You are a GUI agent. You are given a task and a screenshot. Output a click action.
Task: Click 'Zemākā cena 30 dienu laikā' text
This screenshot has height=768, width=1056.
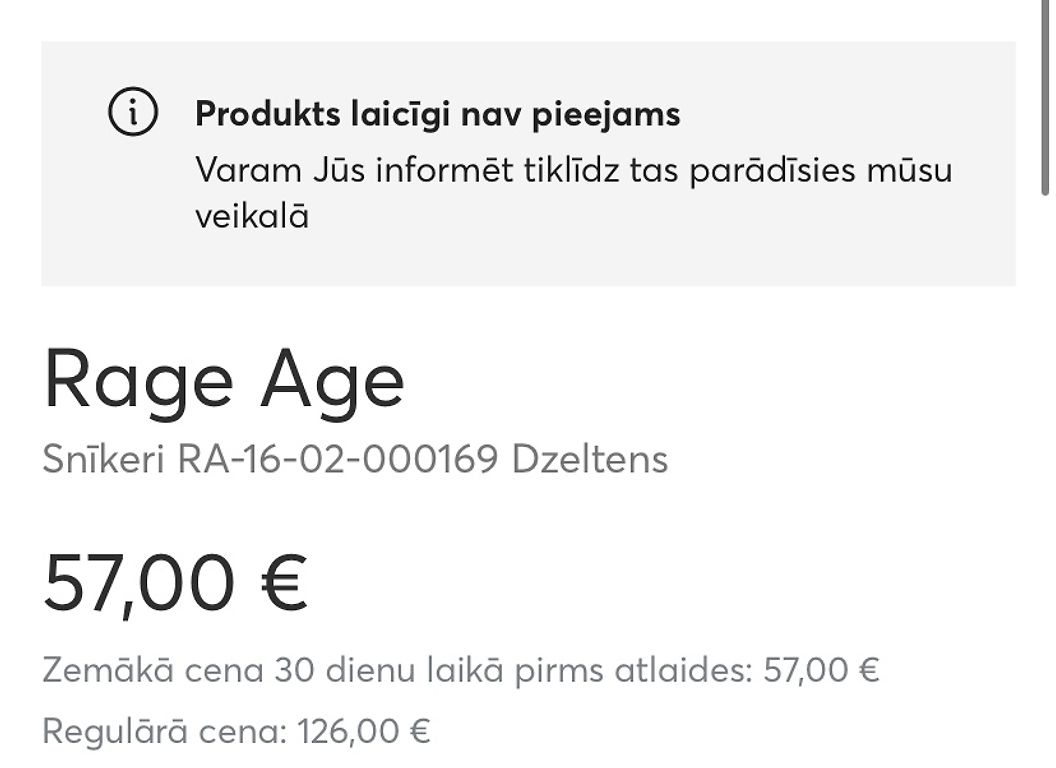tap(273, 670)
